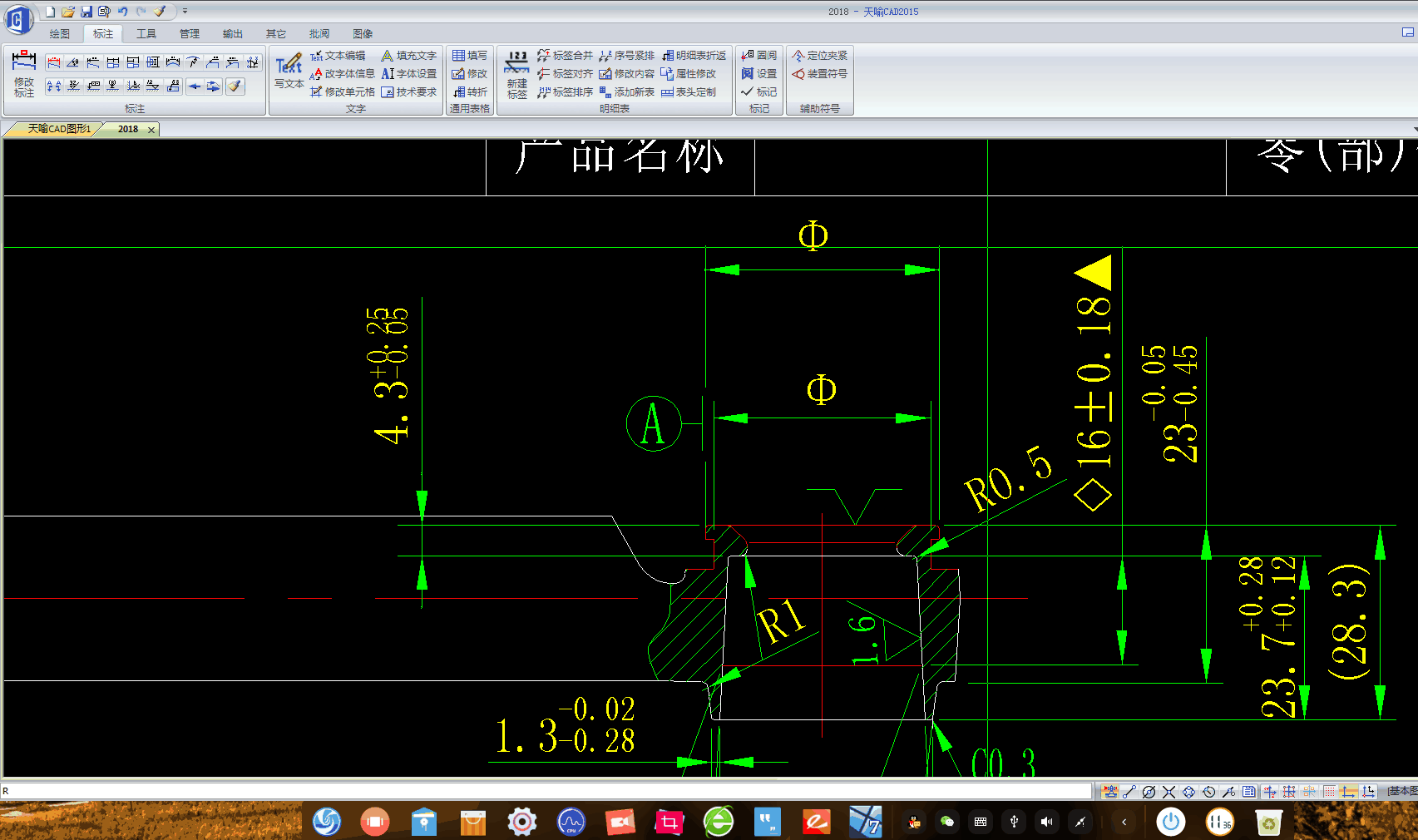Click the print preview quick-access icon
The width and height of the screenshot is (1418, 840).
104,12
